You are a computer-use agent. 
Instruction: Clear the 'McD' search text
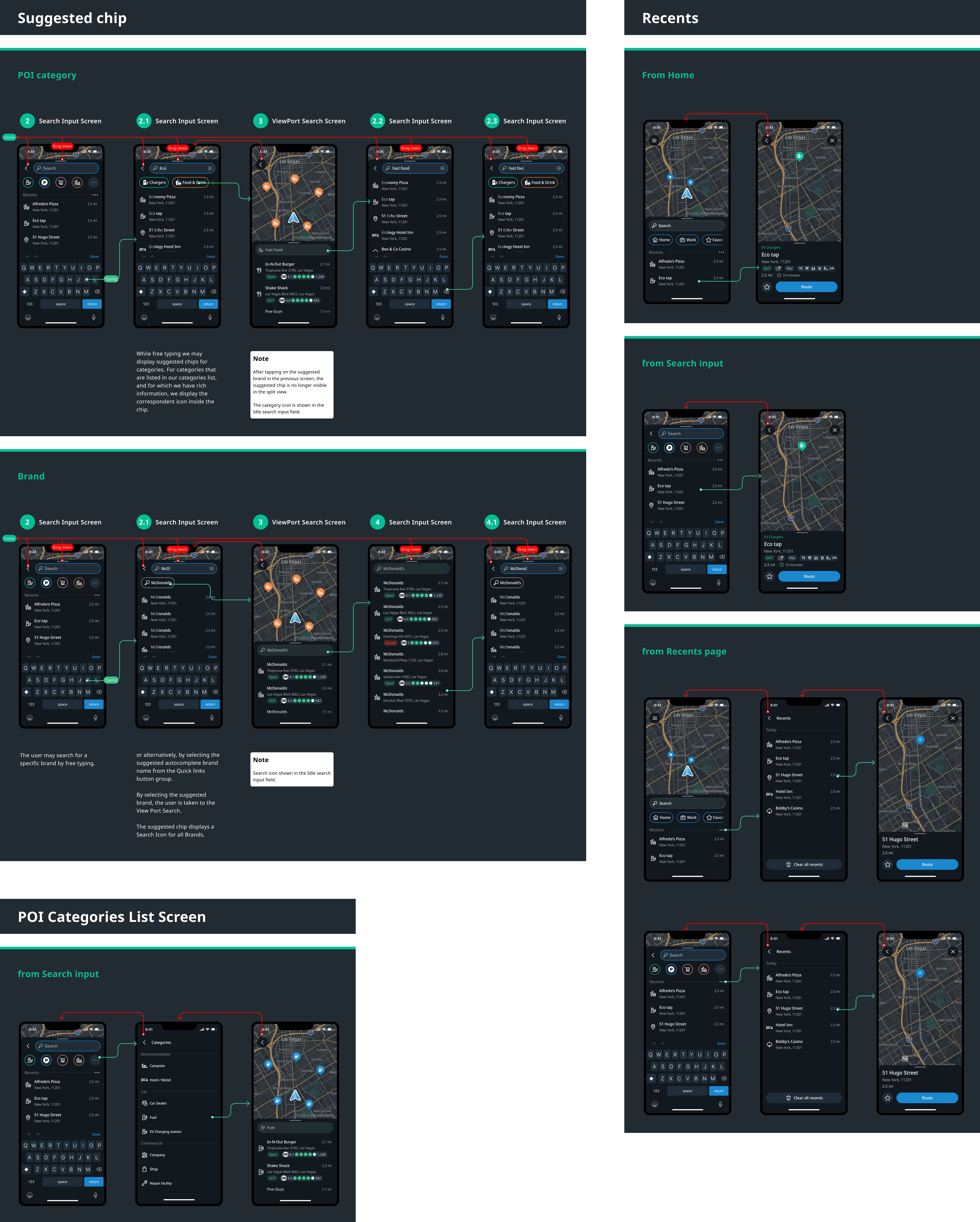[211, 569]
